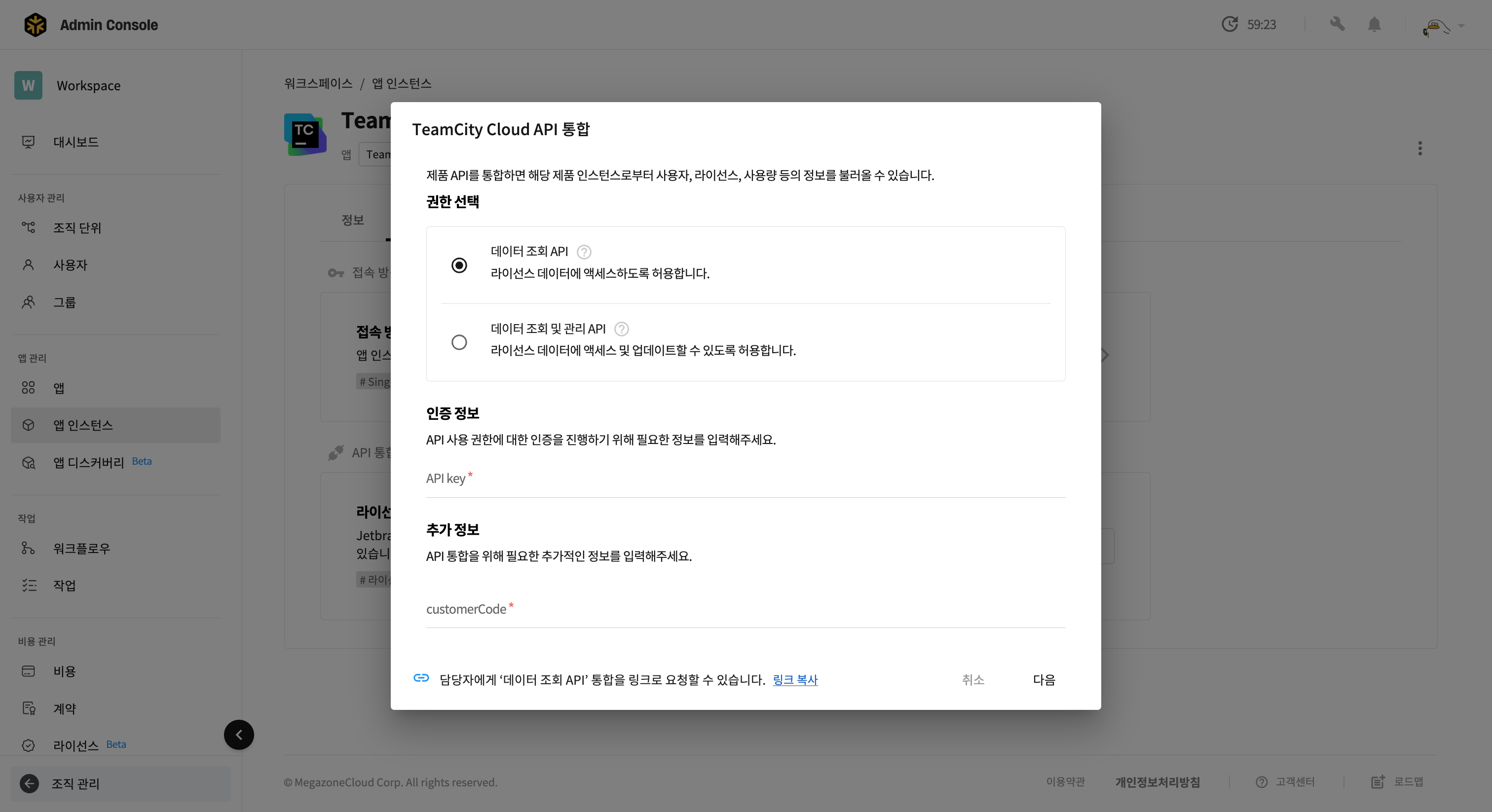Viewport: 1492px width, 812px height.
Task: Click help icon beside 데이터 조회 및 관리 API
Action: (621, 329)
